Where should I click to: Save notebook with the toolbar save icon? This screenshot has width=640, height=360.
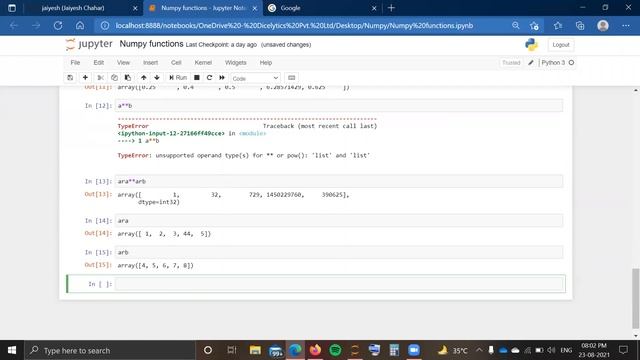pyautogui.click(x=70, y=78)
